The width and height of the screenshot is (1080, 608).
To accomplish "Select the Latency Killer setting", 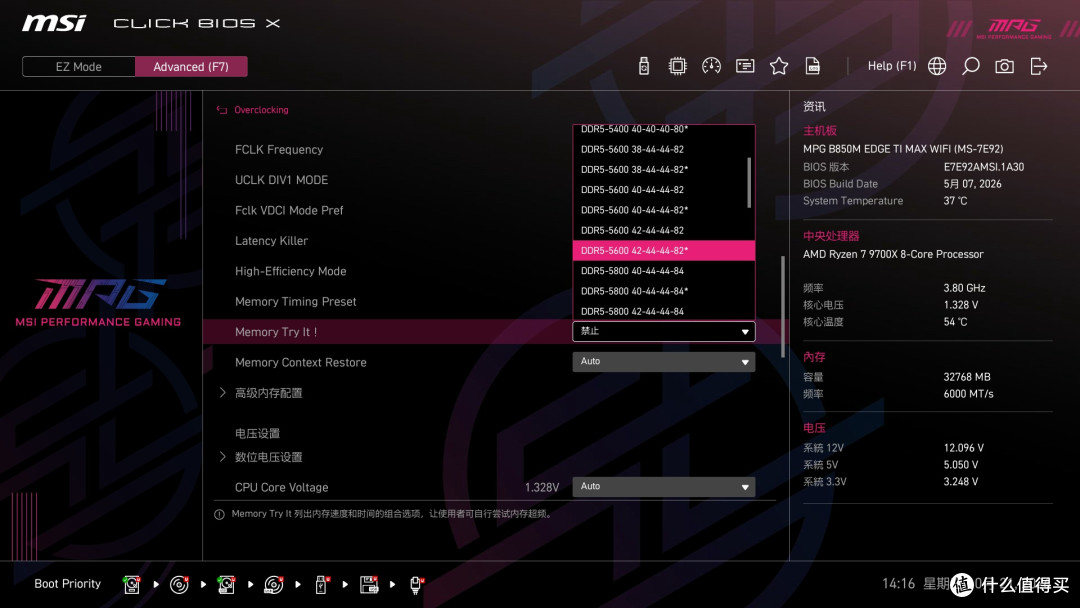I will (271, 240).
